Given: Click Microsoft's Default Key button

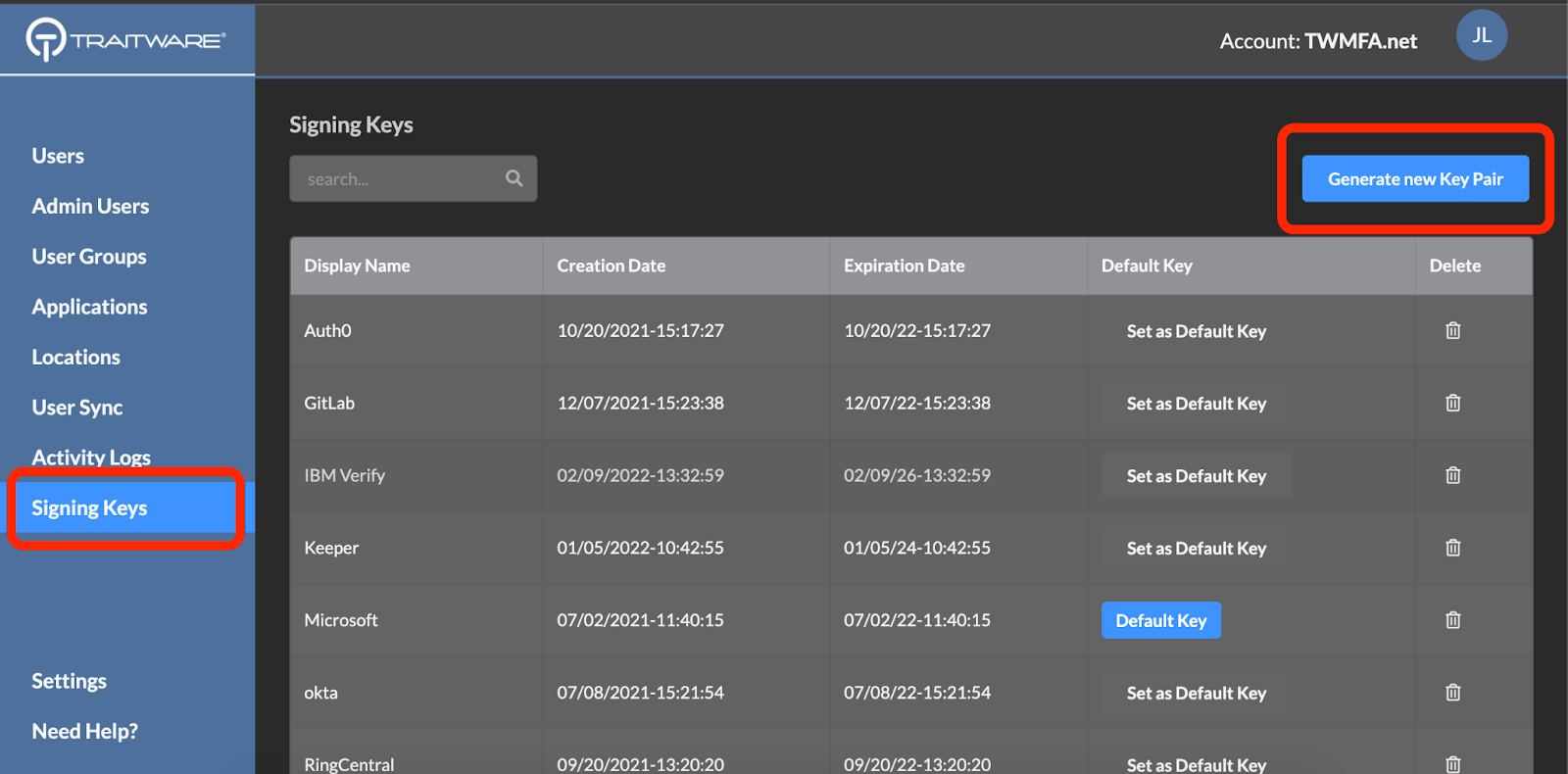Looking at the screenshot, I should (x=1161, y=620).
